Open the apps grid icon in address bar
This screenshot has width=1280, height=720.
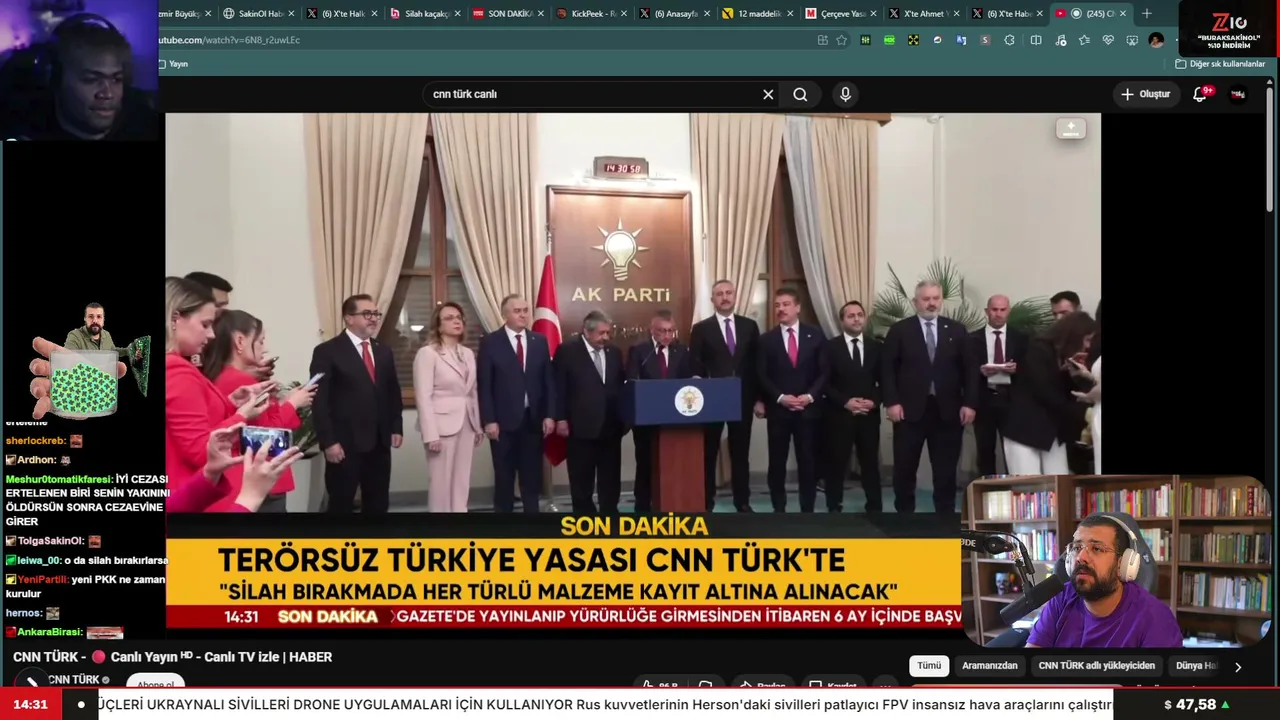822,40
